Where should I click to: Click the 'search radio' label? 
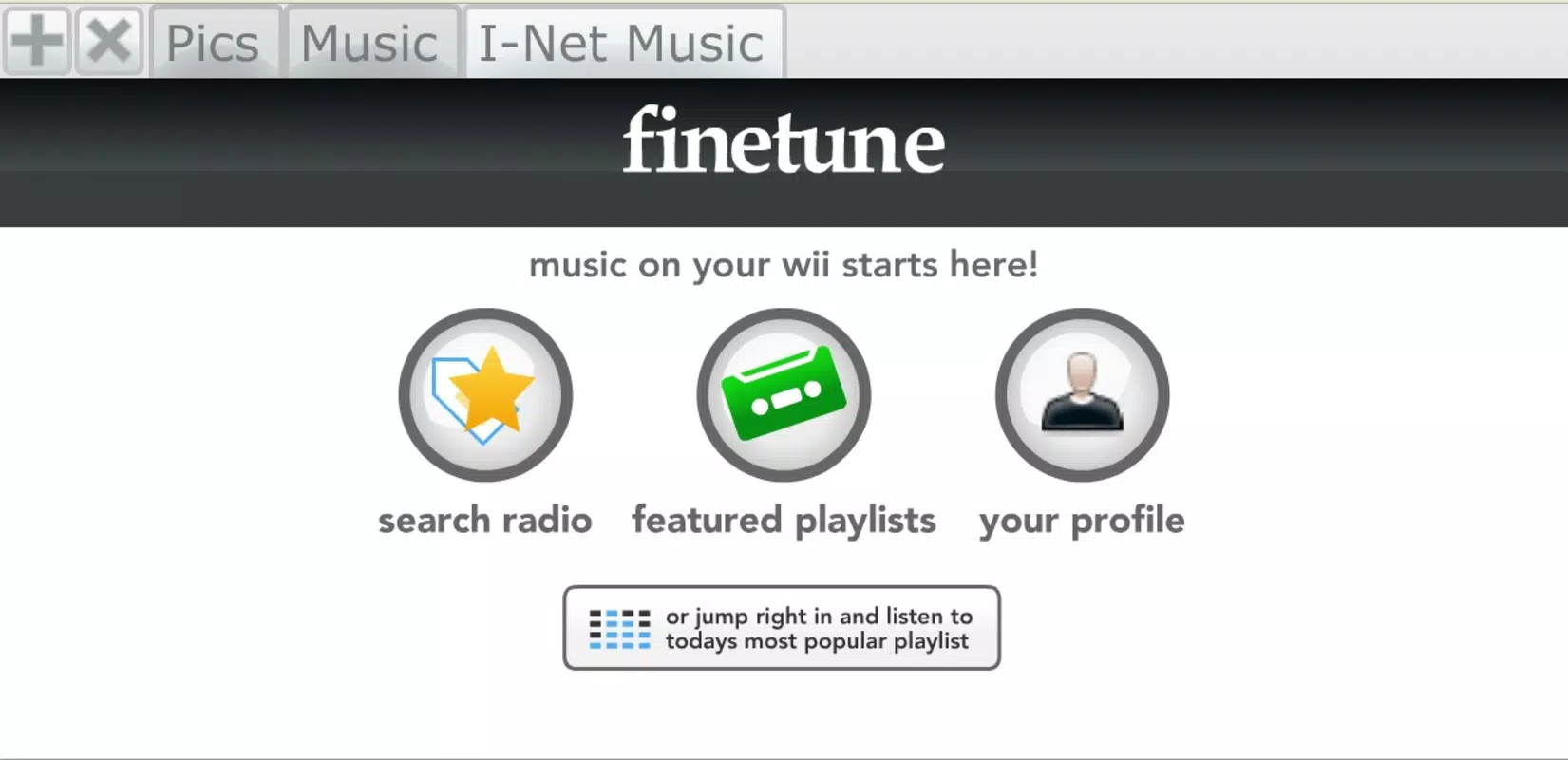[485, 521]
